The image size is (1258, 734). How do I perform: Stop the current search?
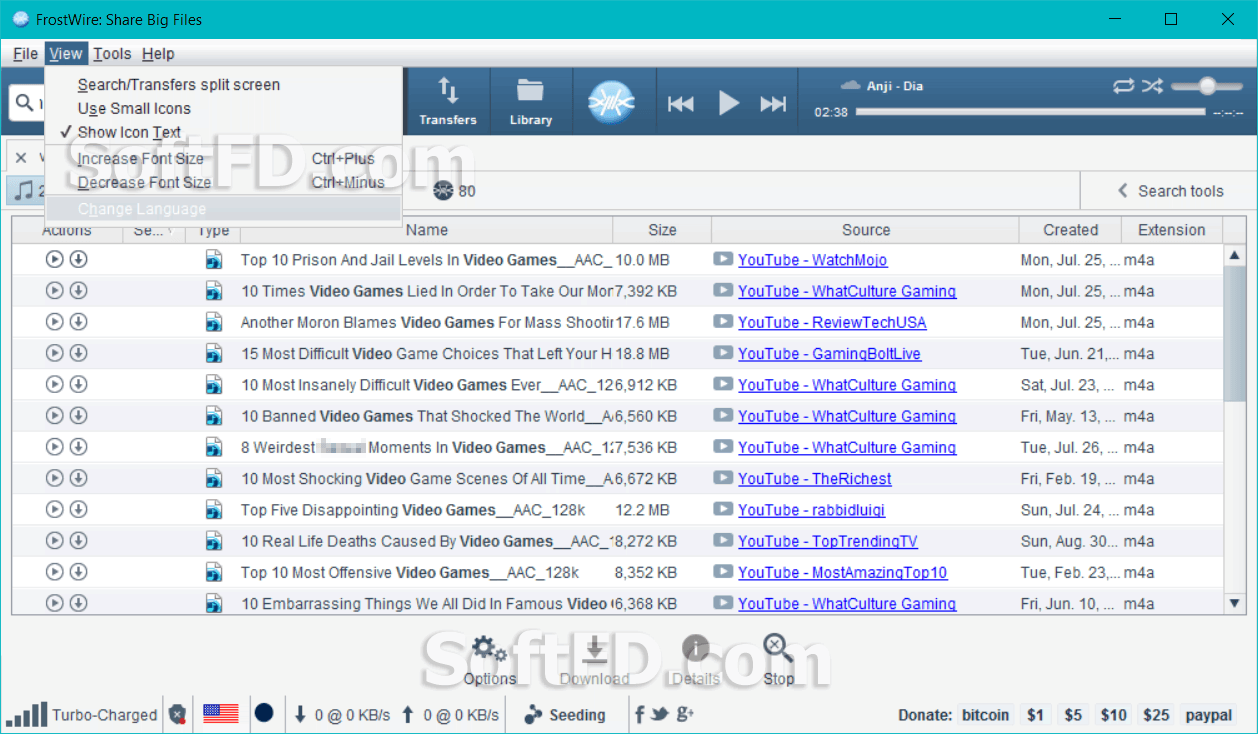(778, 660)
